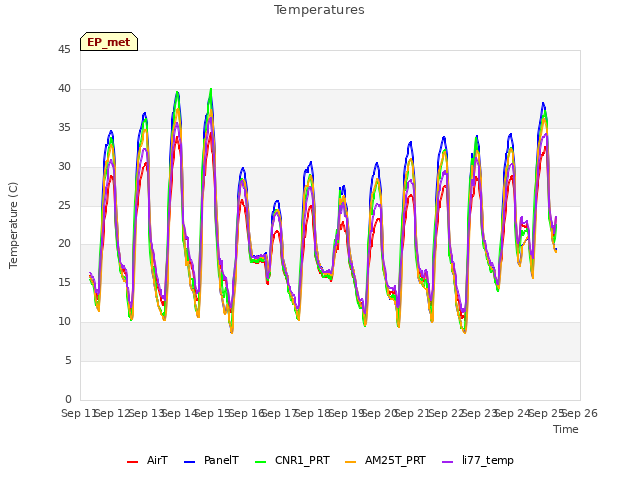The width and height of the screenshot is (640, 480).
Task: Click the 35 y-axis tick label
Action: (64, 128)
